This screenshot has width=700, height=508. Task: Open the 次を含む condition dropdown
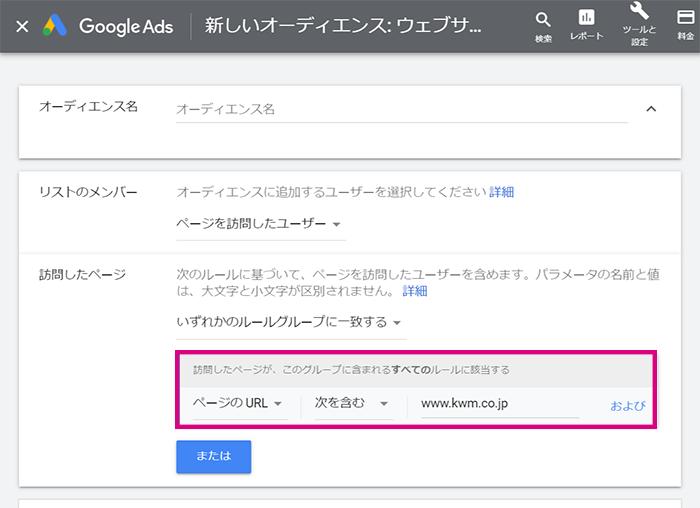click(354, 404)
